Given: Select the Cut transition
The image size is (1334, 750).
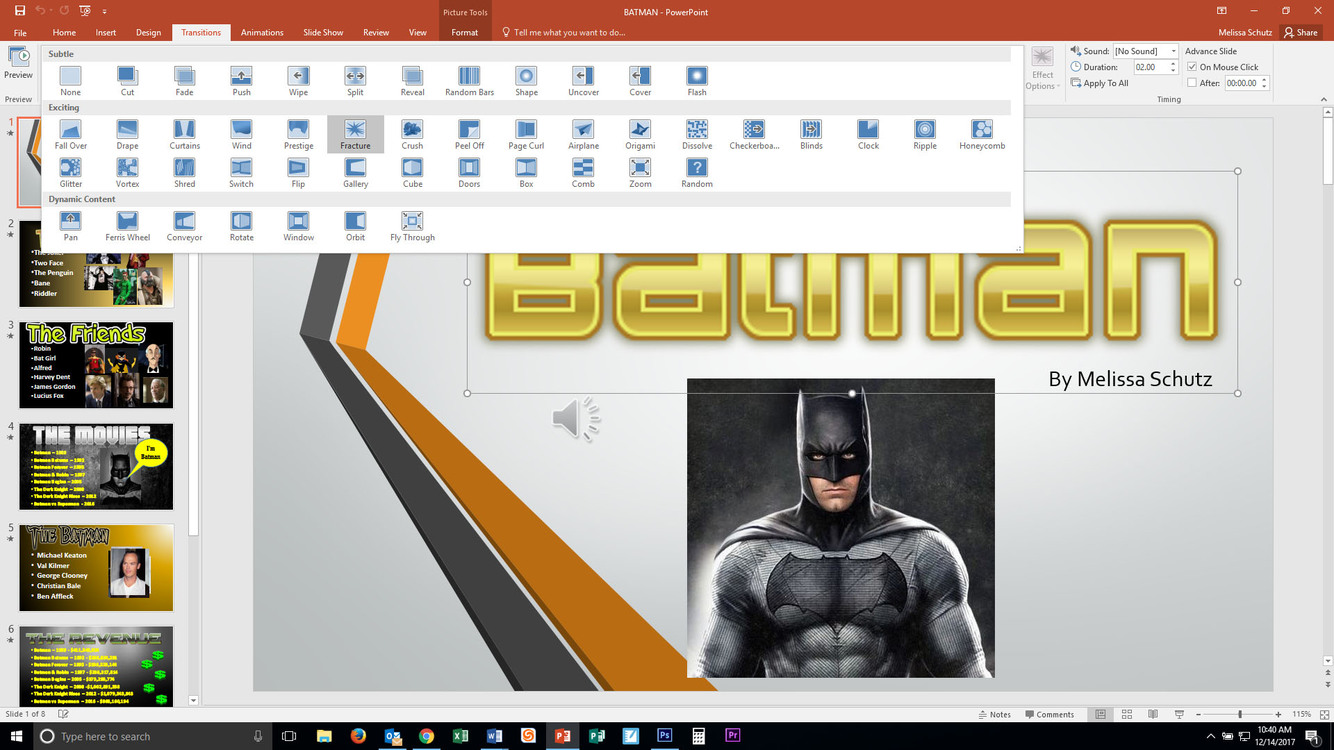Looking at the screenshot, I should tap(127, 81).
